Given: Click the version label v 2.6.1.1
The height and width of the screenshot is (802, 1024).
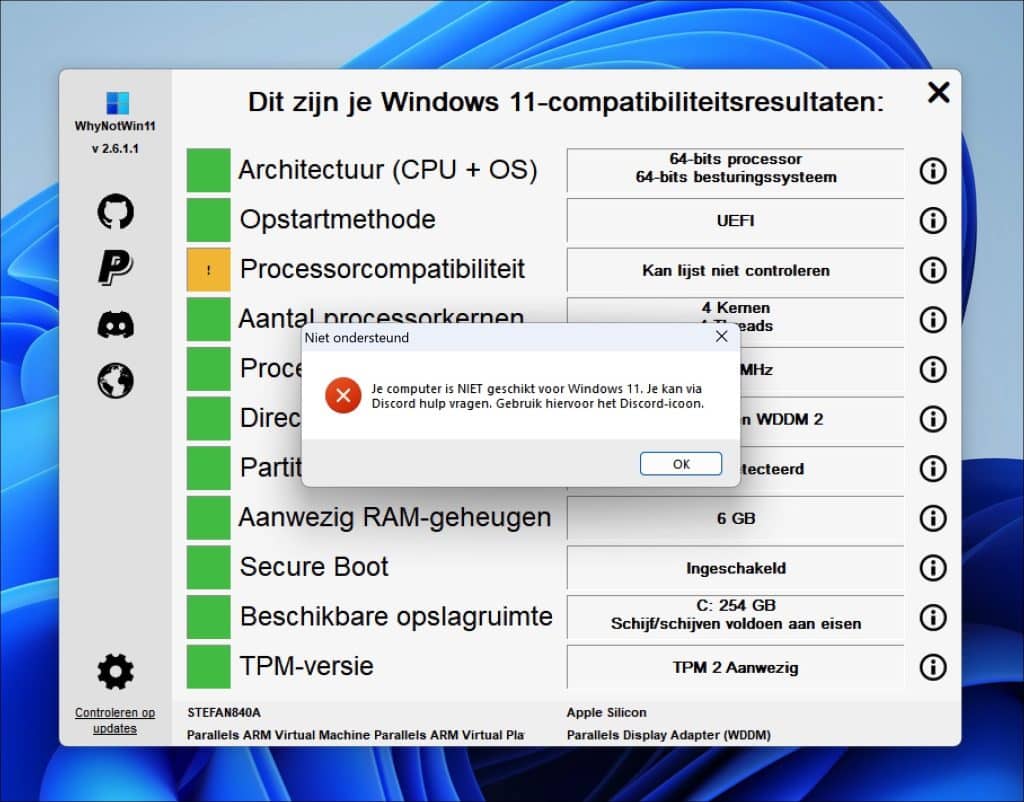Looking at the screenshot, I should [115, 148].
